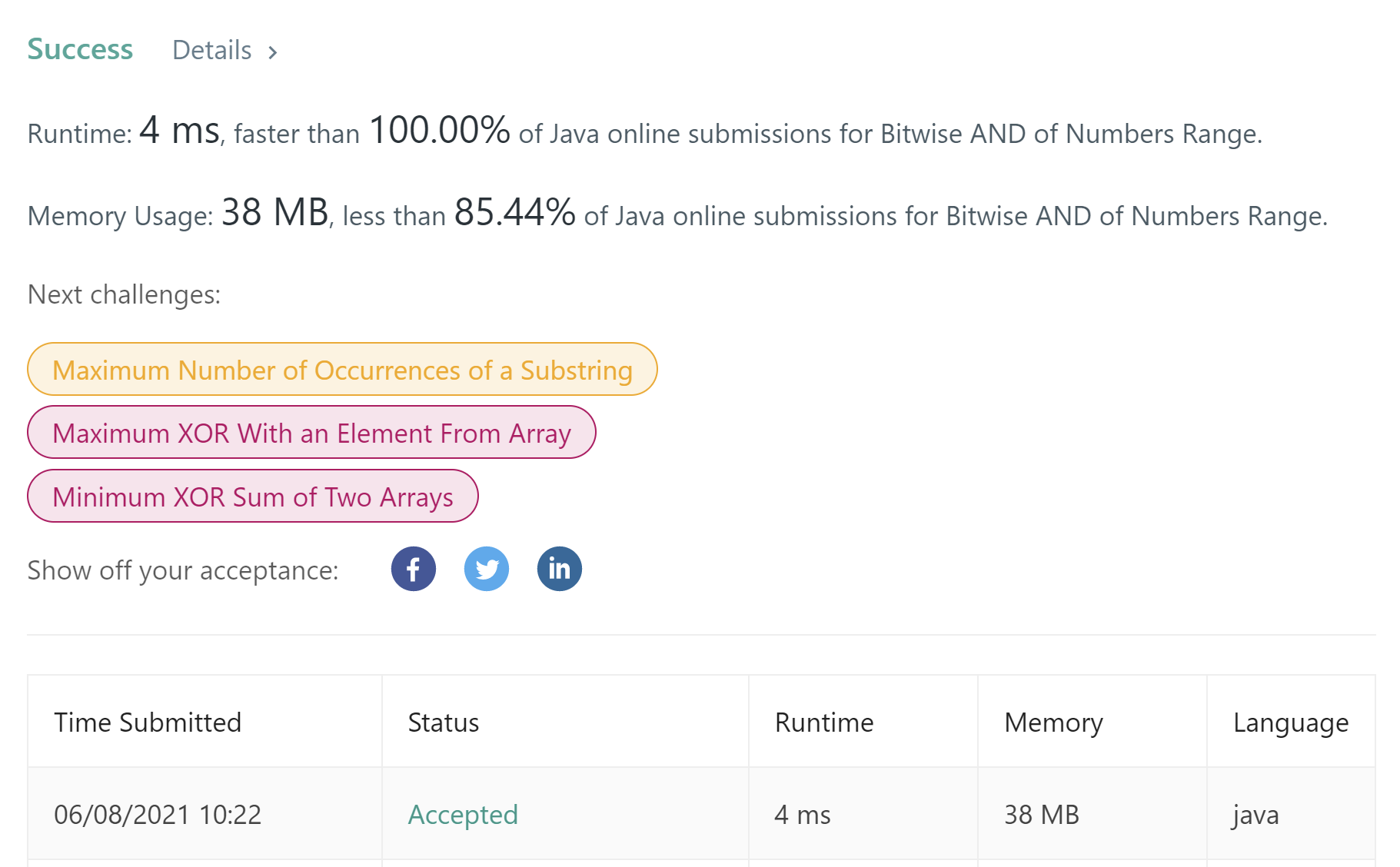Screen dimensions: 1400x867
Task: Click the java language cell
Action: (x=1256, y=815)
